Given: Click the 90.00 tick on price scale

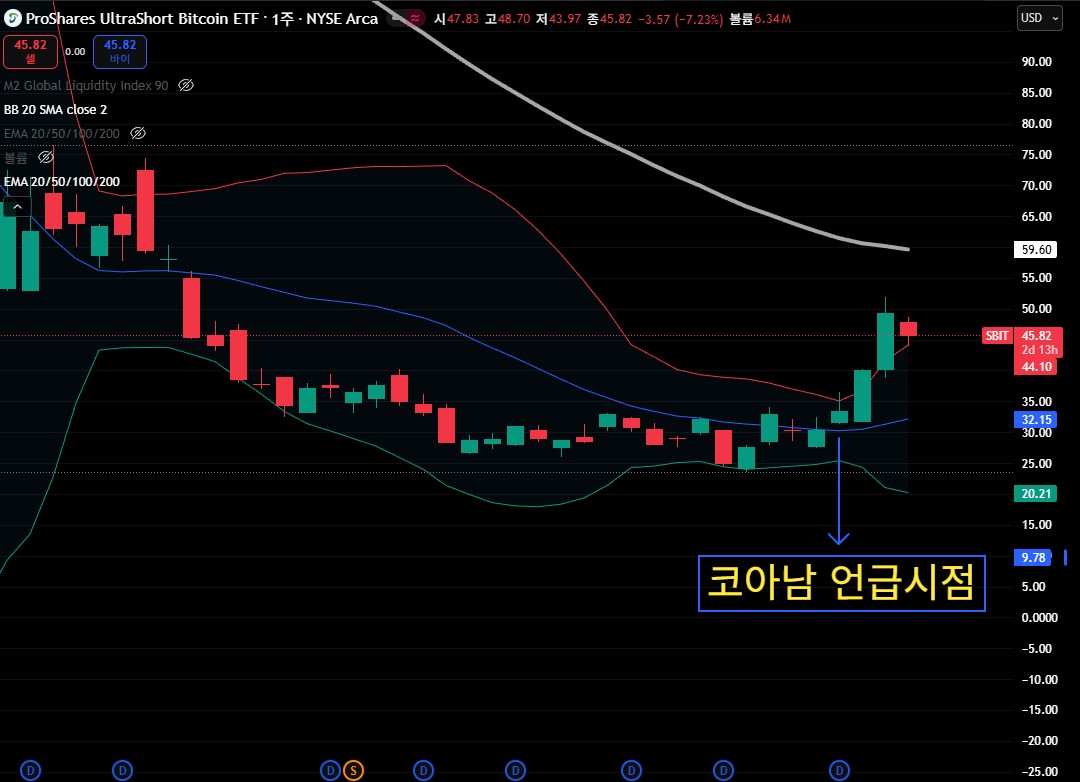Looking at the screenshot, I should 1037,61.
